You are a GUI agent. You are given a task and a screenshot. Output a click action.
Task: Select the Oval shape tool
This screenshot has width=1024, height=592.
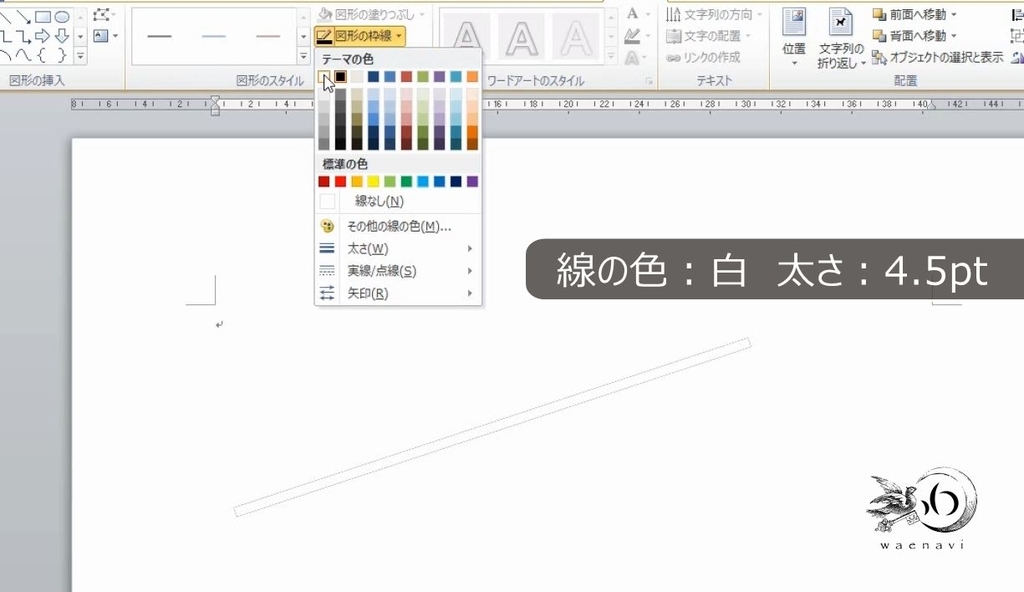pos(62,17)
